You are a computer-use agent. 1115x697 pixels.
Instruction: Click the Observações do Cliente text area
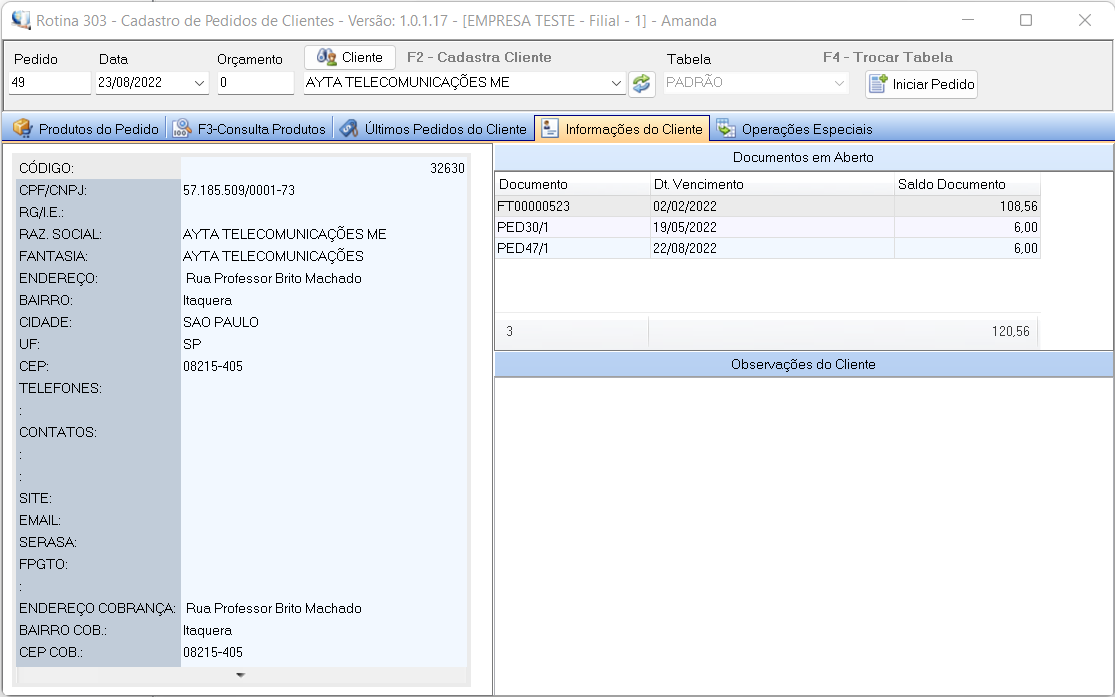(x=804, y=536)
